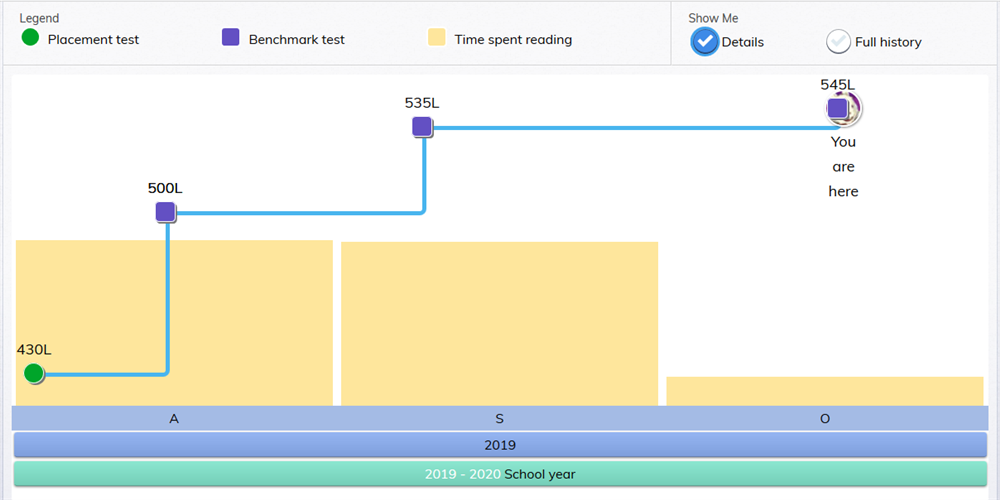
Task: Select the 500L benchmark test marker
Action: coord(166,212)
